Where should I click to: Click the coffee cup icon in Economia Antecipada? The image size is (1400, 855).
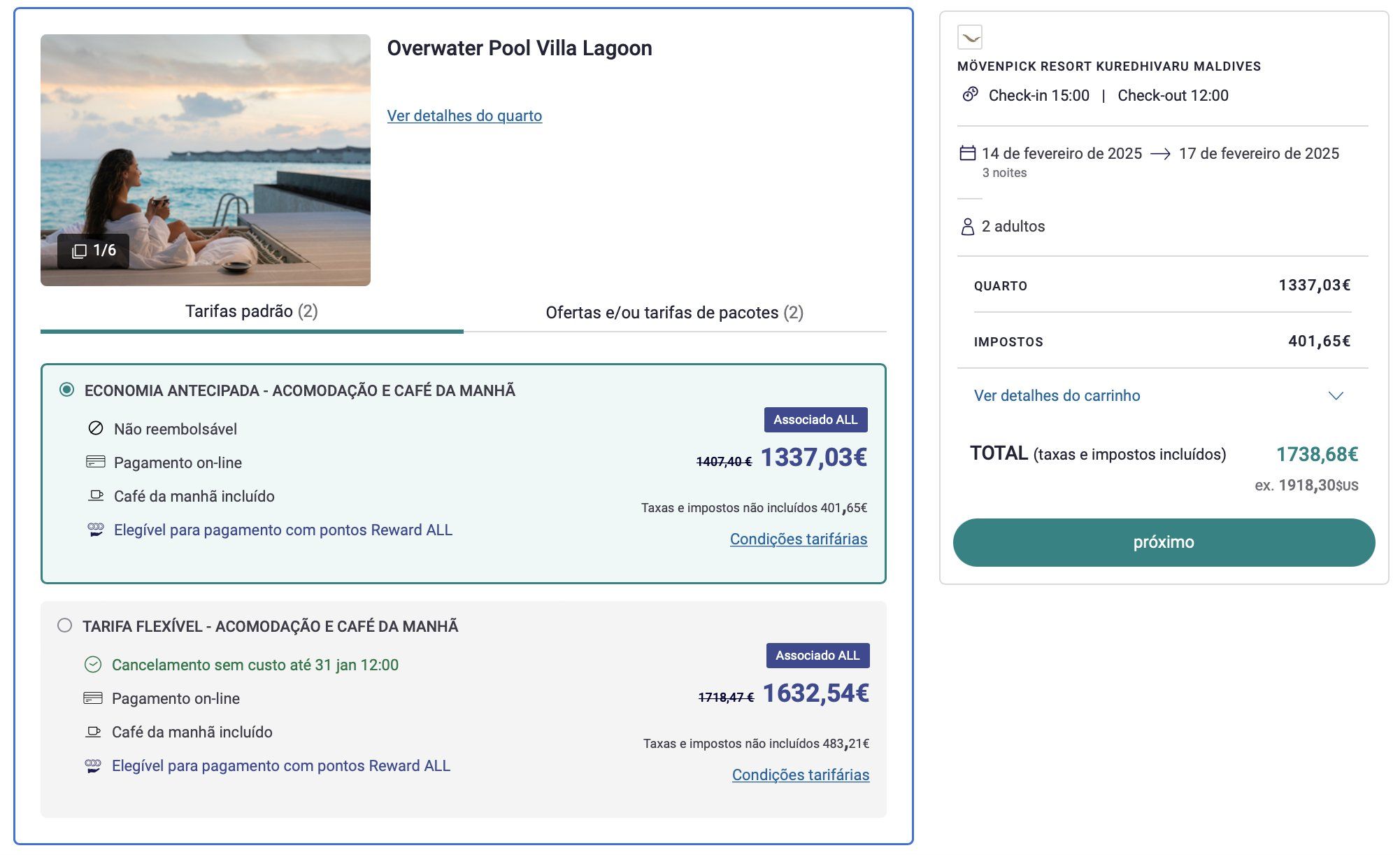96,495
